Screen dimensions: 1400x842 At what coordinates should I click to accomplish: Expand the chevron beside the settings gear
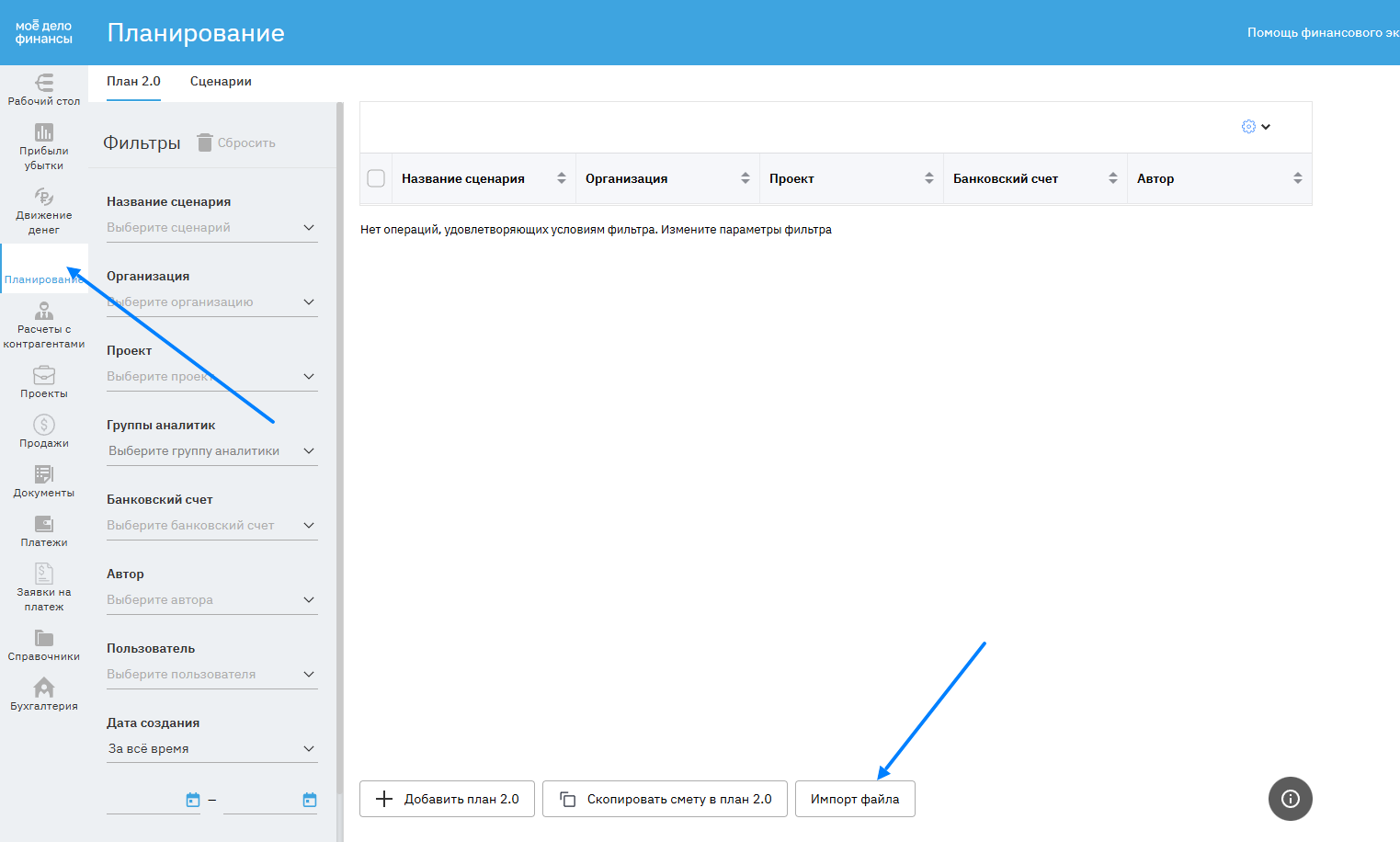click(1266, 127)
